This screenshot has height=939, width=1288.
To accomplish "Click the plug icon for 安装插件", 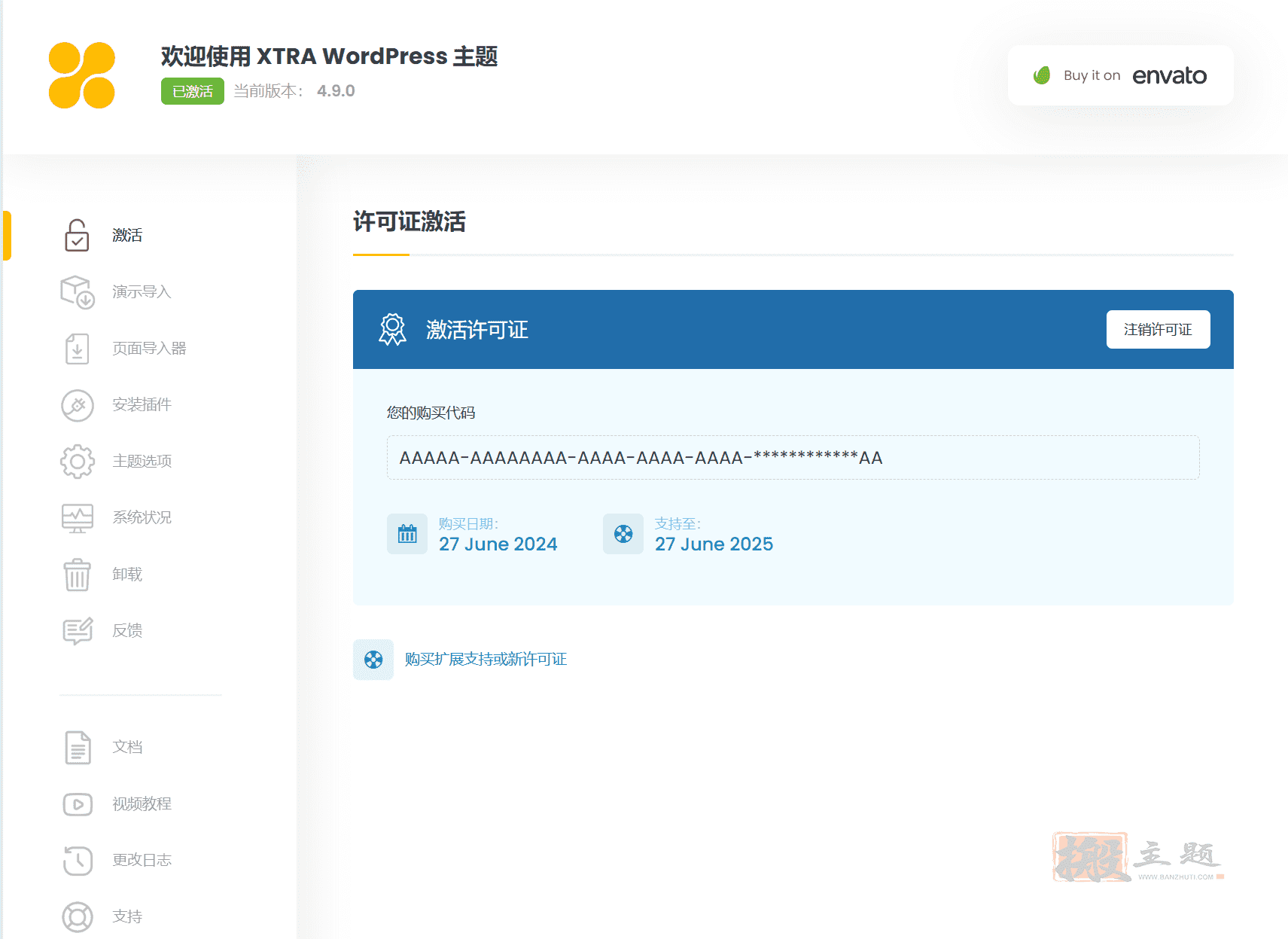I will (x=77, y=405).
